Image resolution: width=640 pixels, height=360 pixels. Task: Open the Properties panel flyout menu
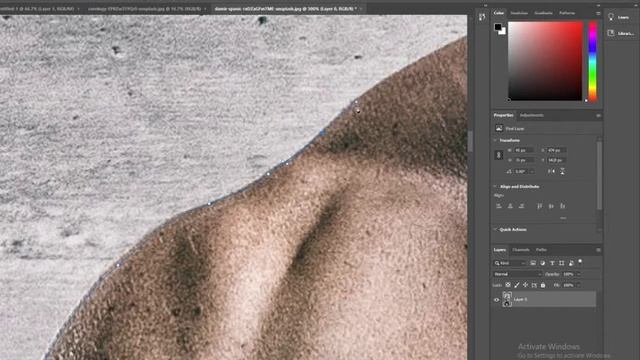click(598, 116)
